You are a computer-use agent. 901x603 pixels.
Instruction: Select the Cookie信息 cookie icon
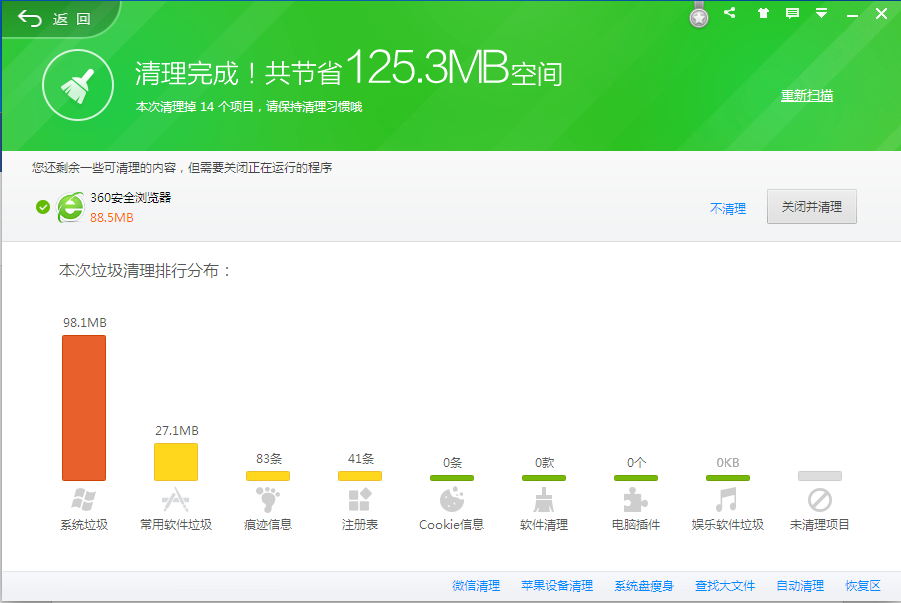click(452, 500)
